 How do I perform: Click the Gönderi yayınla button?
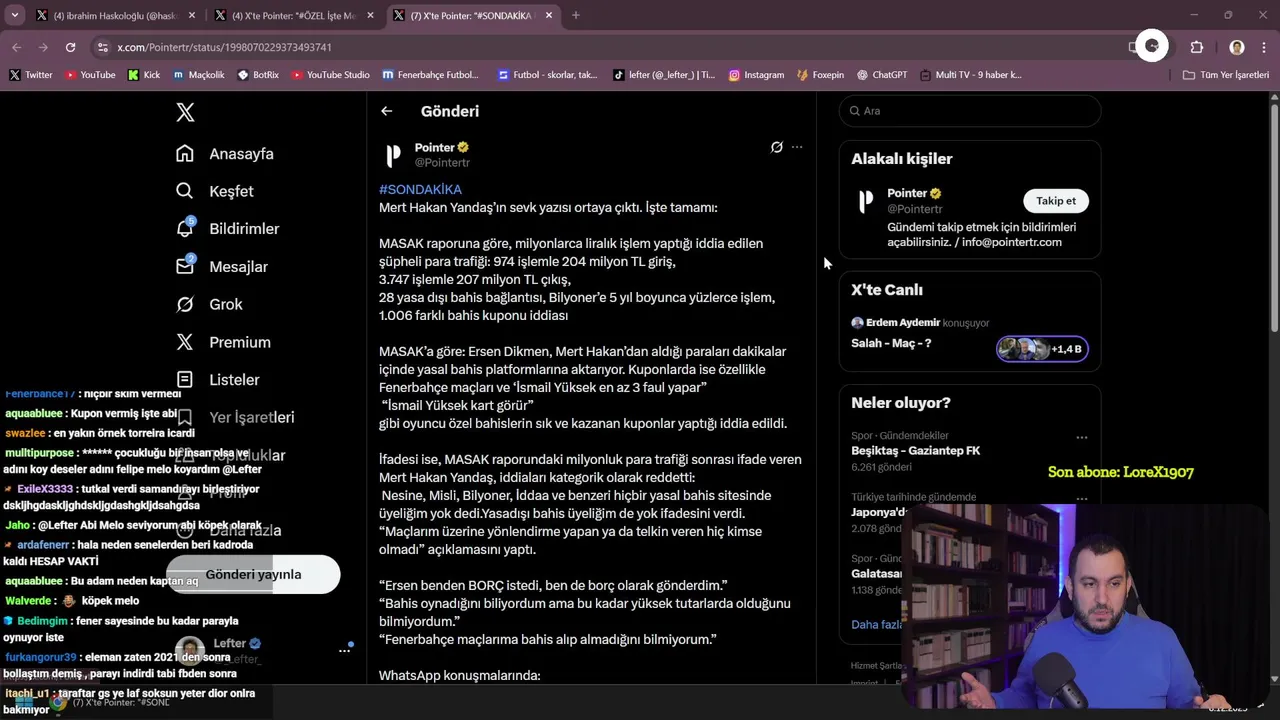click(x=253, y=574)
